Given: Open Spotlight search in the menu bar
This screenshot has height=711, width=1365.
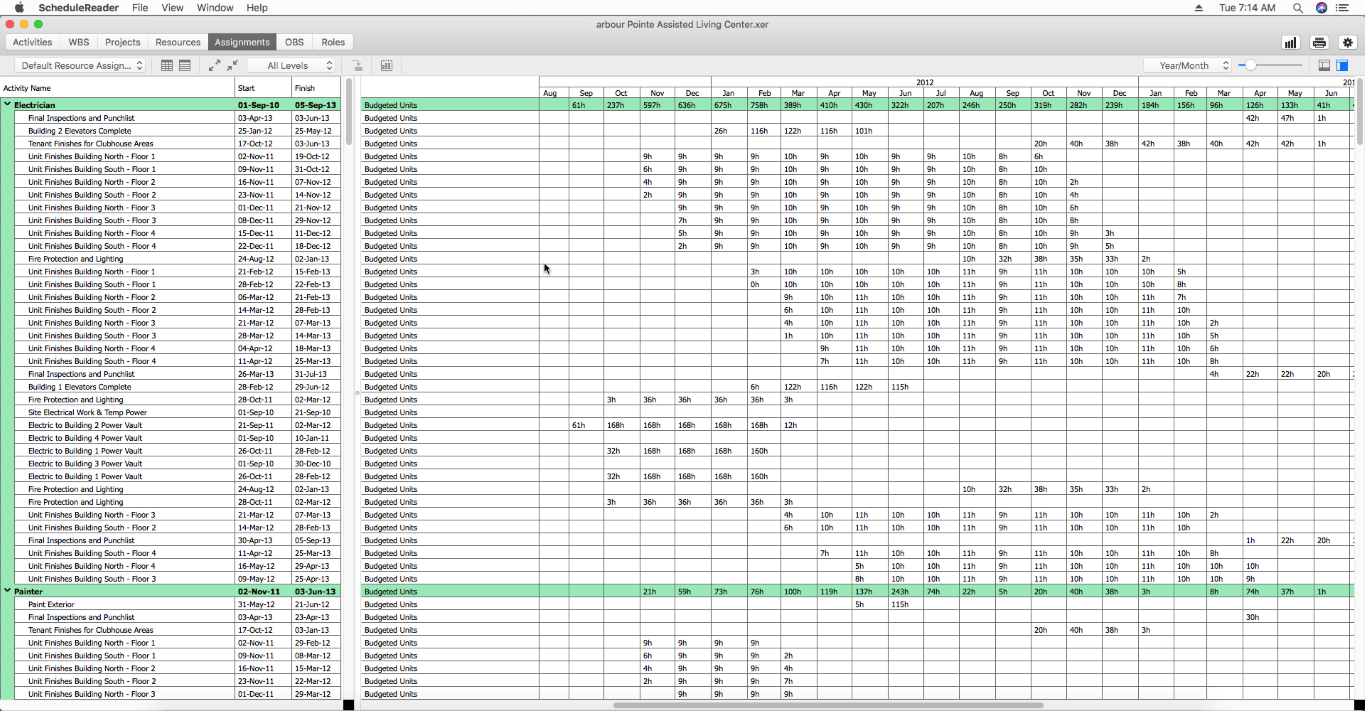Looking at the screenshot, I should (x=1298, y=7).
